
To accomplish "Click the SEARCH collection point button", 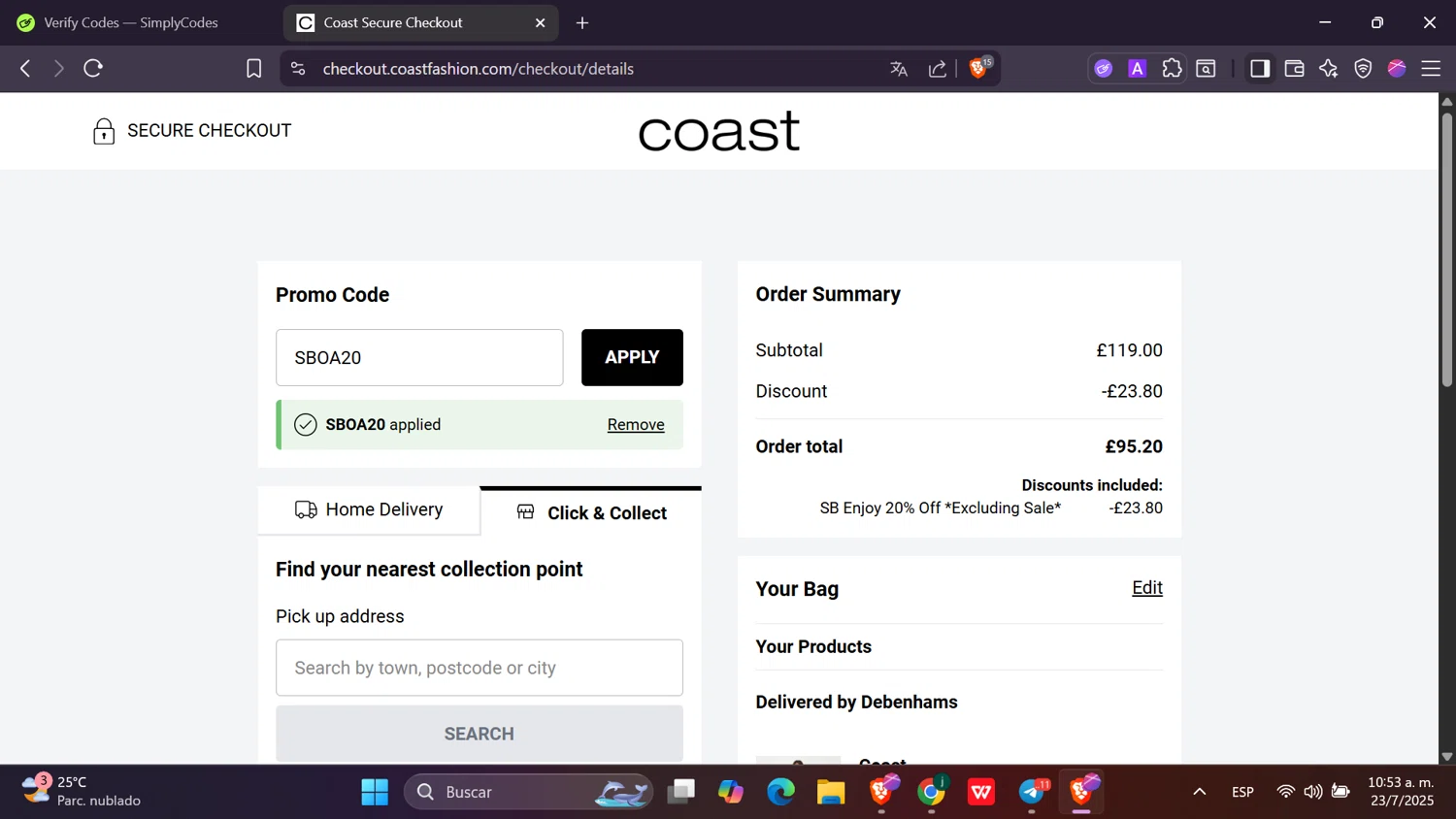I will click(x=480, y=734).
